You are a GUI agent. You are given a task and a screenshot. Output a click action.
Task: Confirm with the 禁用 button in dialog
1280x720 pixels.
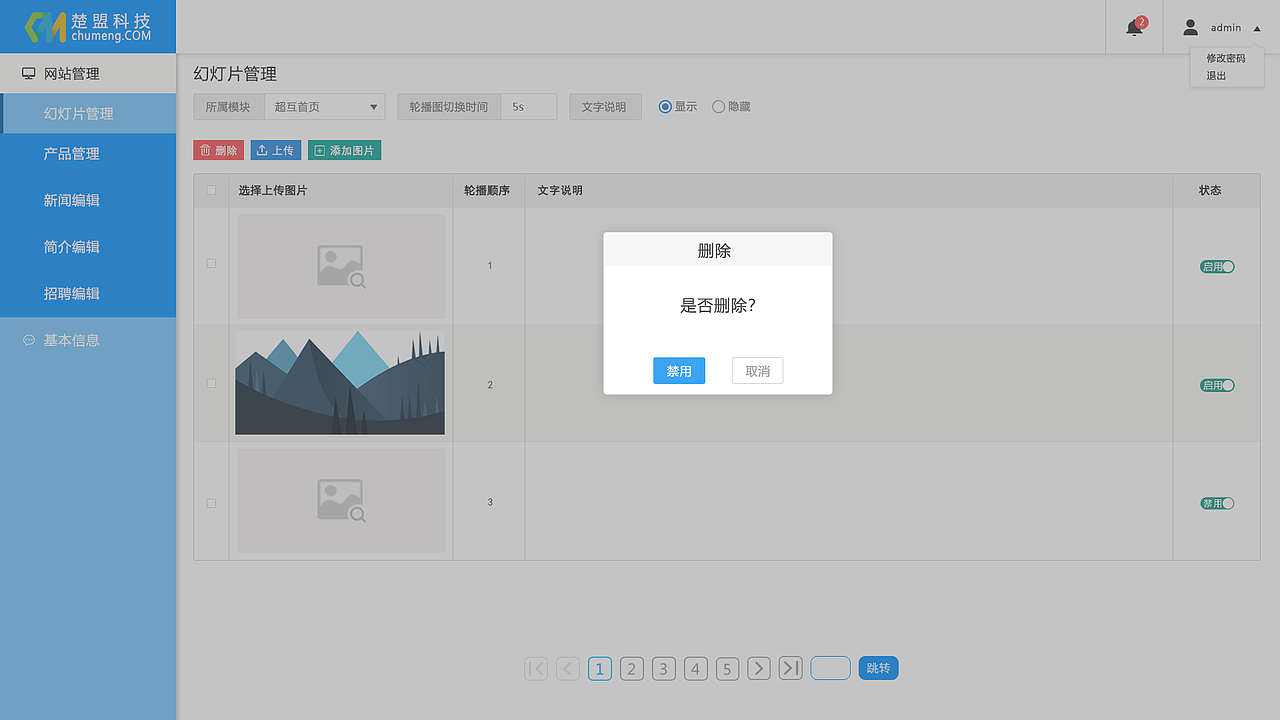pyautogui.click(x=679, y=370)
